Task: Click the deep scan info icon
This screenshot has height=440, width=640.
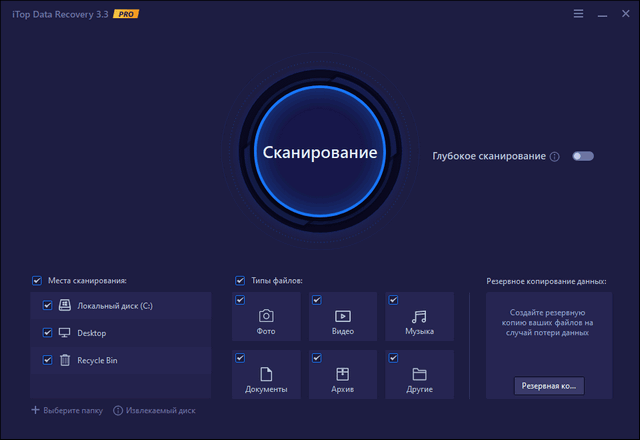Action: (554, 157)
